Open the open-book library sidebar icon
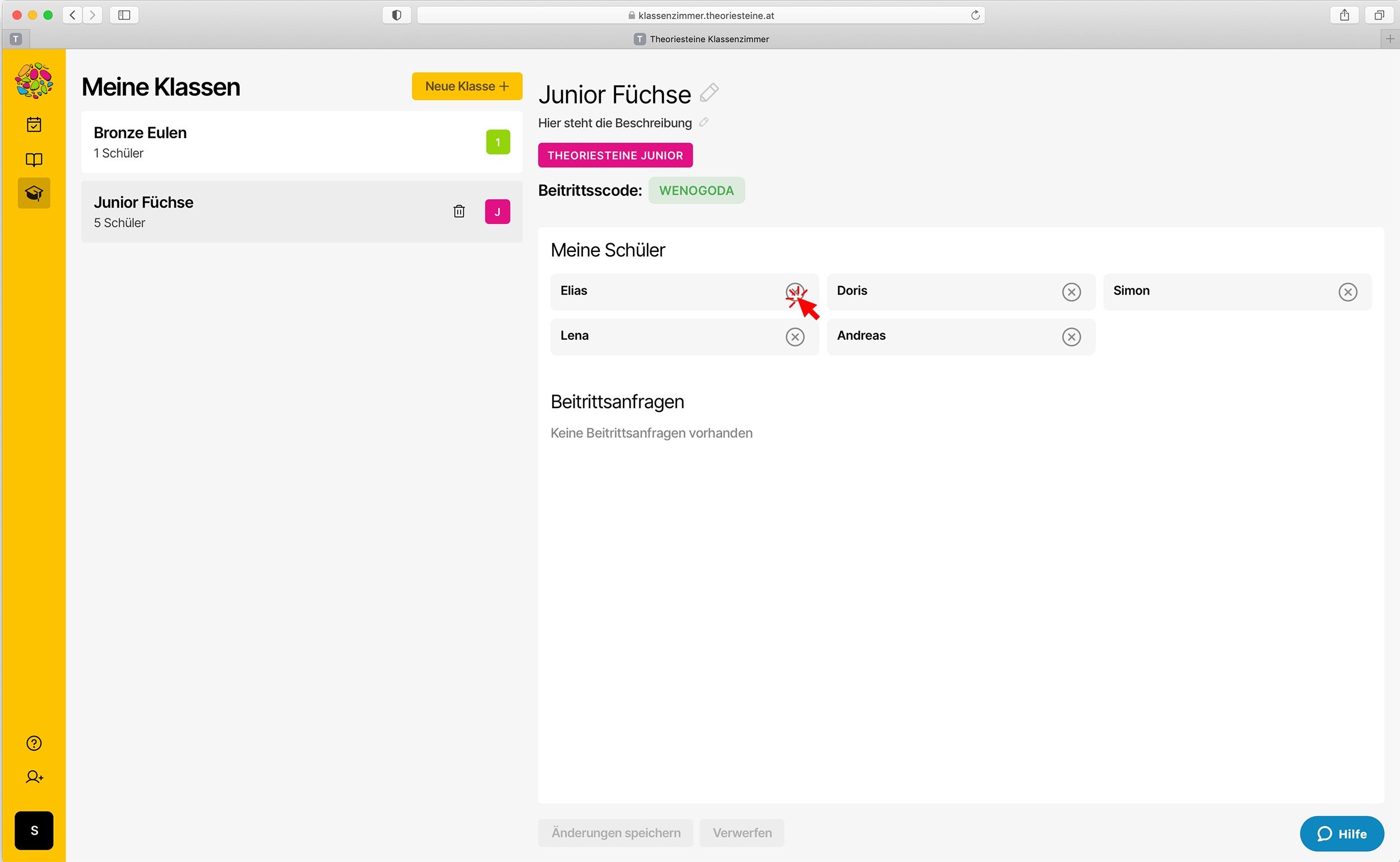Image resolution: width=1400 pixels, height=862 pixels. point(34,160)
